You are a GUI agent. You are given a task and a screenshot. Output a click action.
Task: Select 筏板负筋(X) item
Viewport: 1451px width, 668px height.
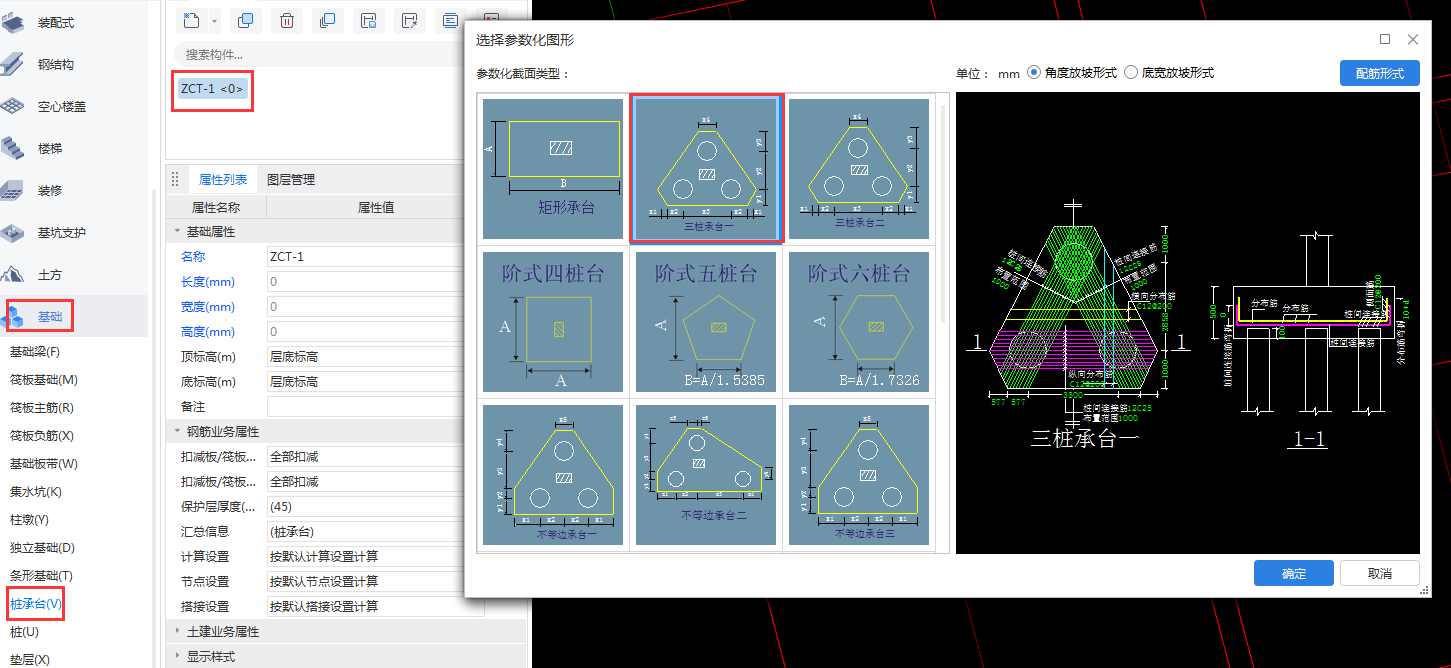42,436
